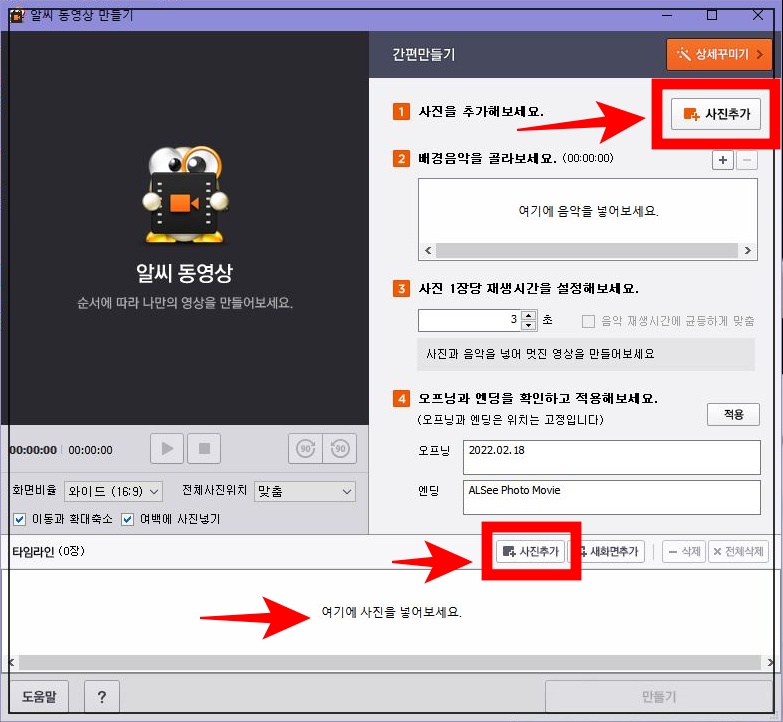Click the timeline horizontal scrollbar

tap(390, 663)
